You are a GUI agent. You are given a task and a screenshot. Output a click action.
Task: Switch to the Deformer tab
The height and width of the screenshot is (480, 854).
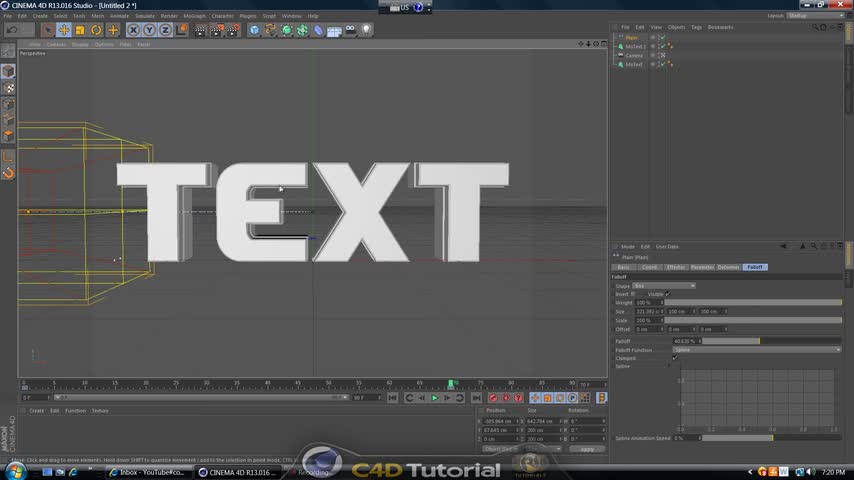point(728,267)
